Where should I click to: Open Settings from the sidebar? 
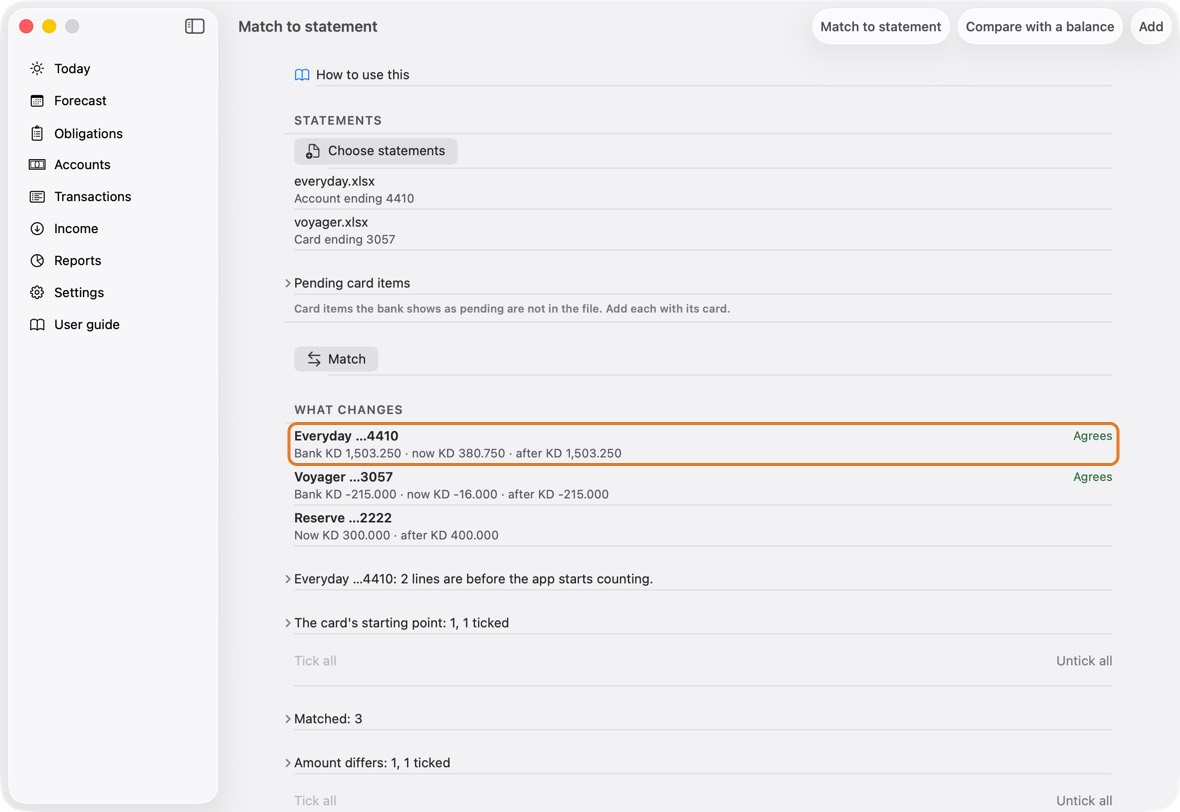click(79, 293)
